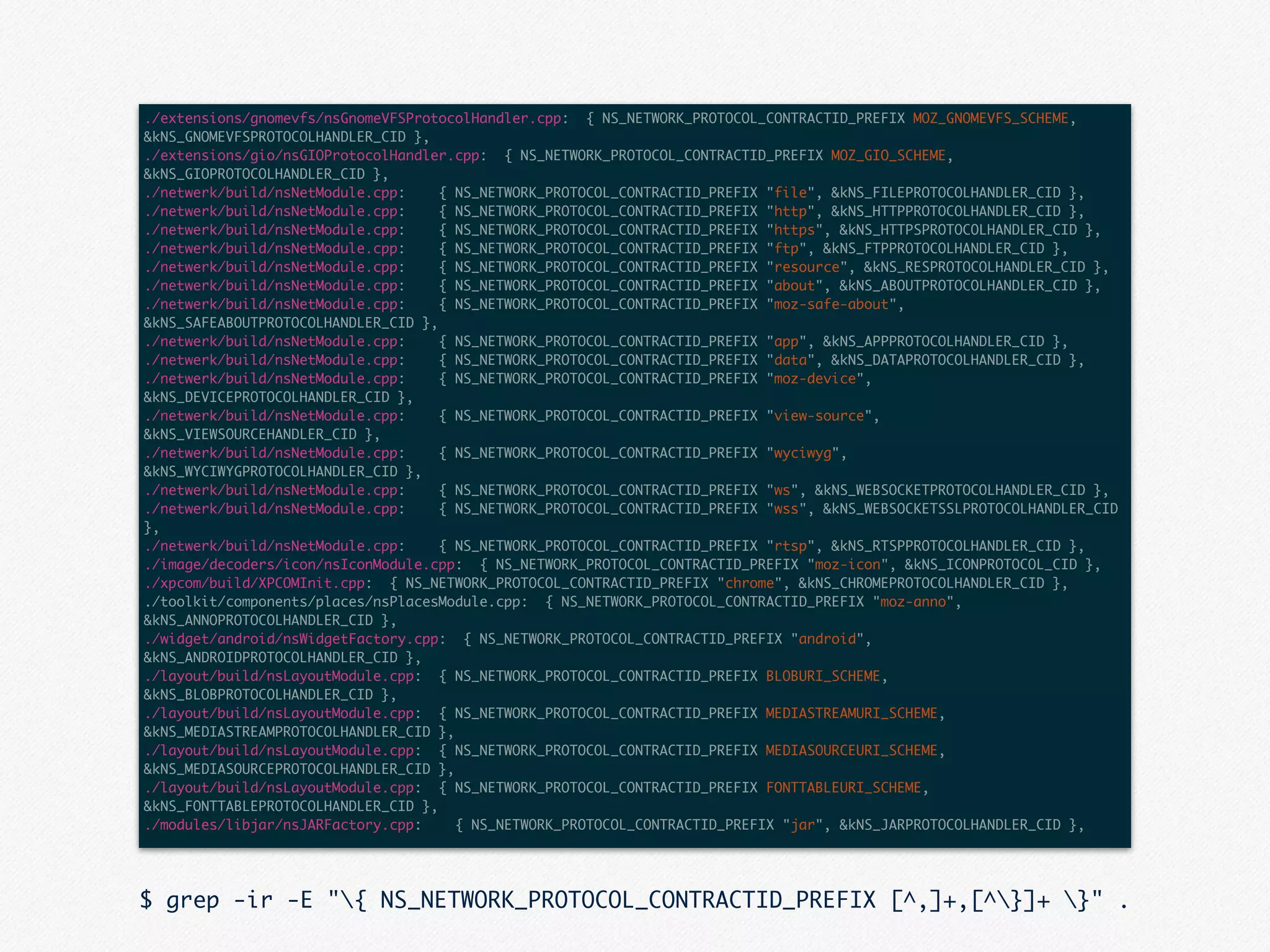Click the "ftp" scheme string
The height and width of the screenshot is (952, 1270).
tap(786, 249)
